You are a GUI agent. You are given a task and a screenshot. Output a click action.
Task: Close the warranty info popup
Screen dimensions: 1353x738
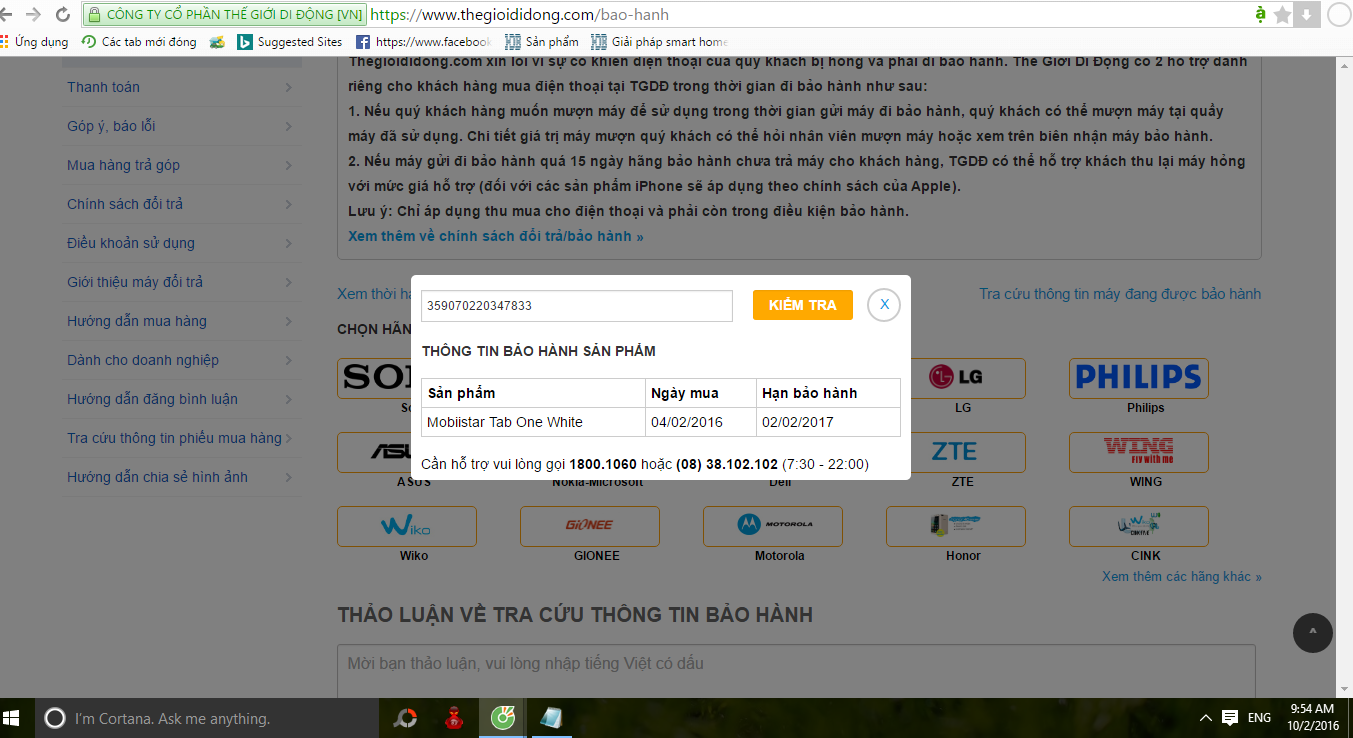pyautogui.click(x=884, y=305)
